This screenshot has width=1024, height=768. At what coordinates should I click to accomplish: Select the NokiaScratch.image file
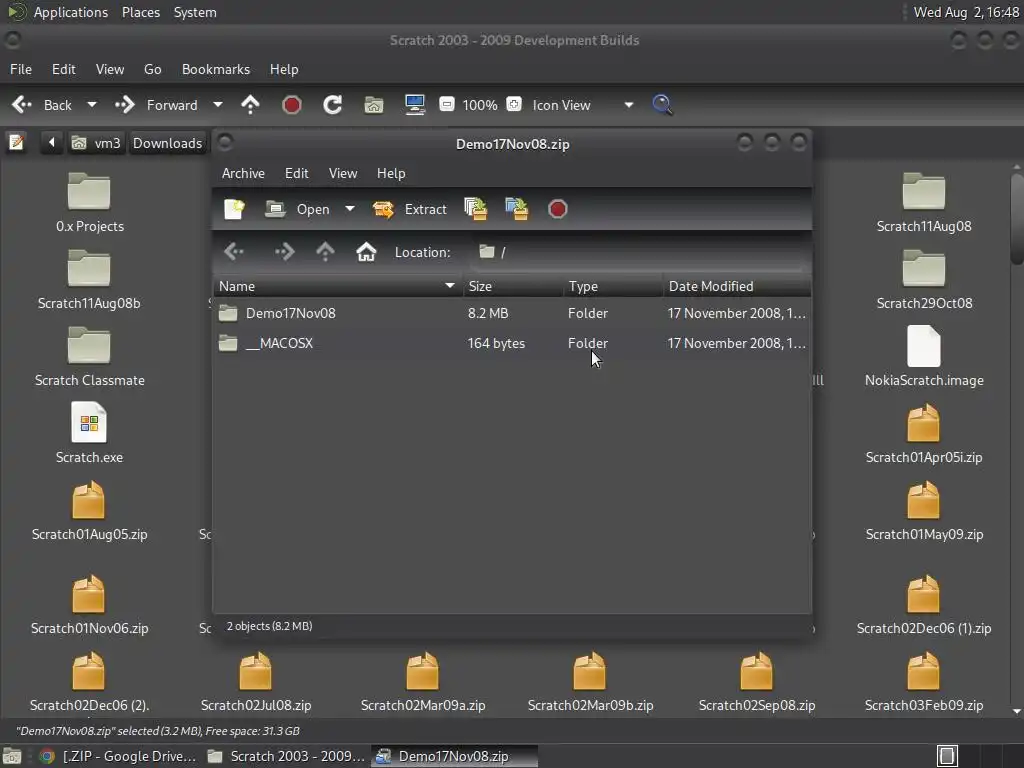tap(923, 357)
